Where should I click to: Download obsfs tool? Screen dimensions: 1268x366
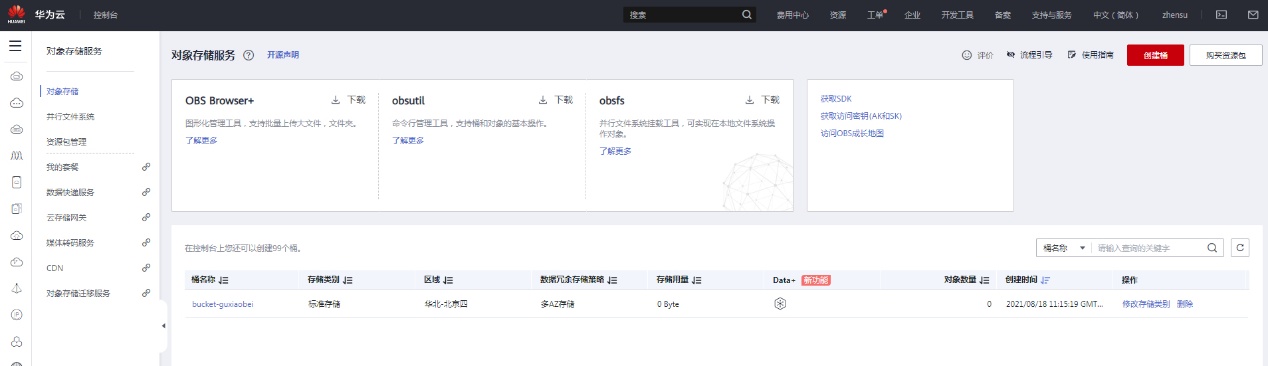(x=763, y=100)
